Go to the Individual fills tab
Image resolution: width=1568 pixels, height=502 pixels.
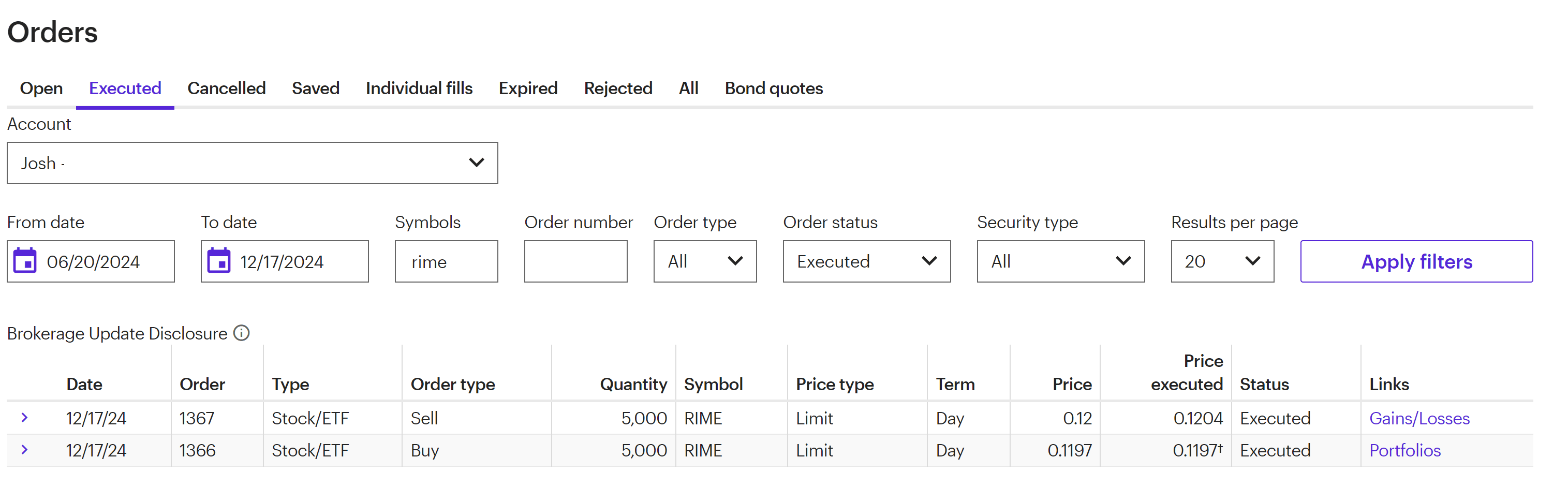tap(419, 89)
